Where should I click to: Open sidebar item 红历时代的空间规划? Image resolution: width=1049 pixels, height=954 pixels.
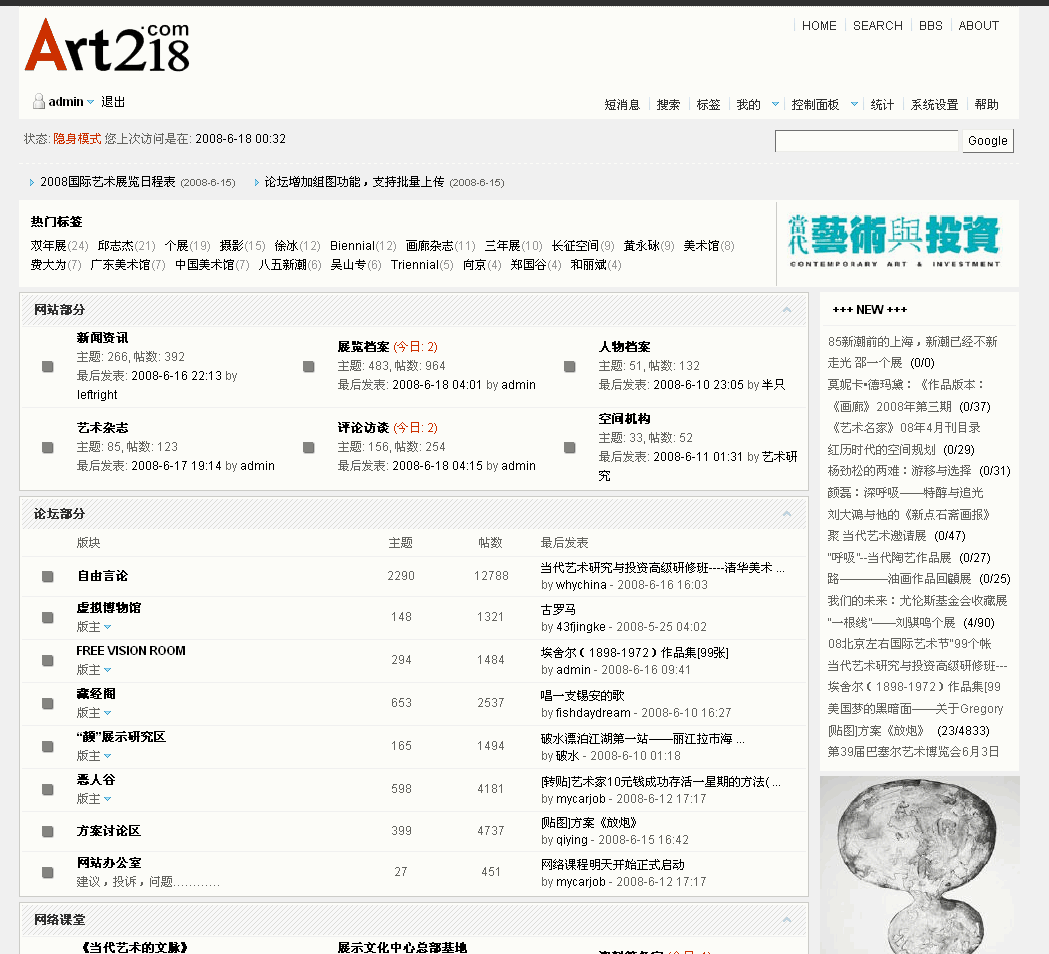(x=881, y=450)
